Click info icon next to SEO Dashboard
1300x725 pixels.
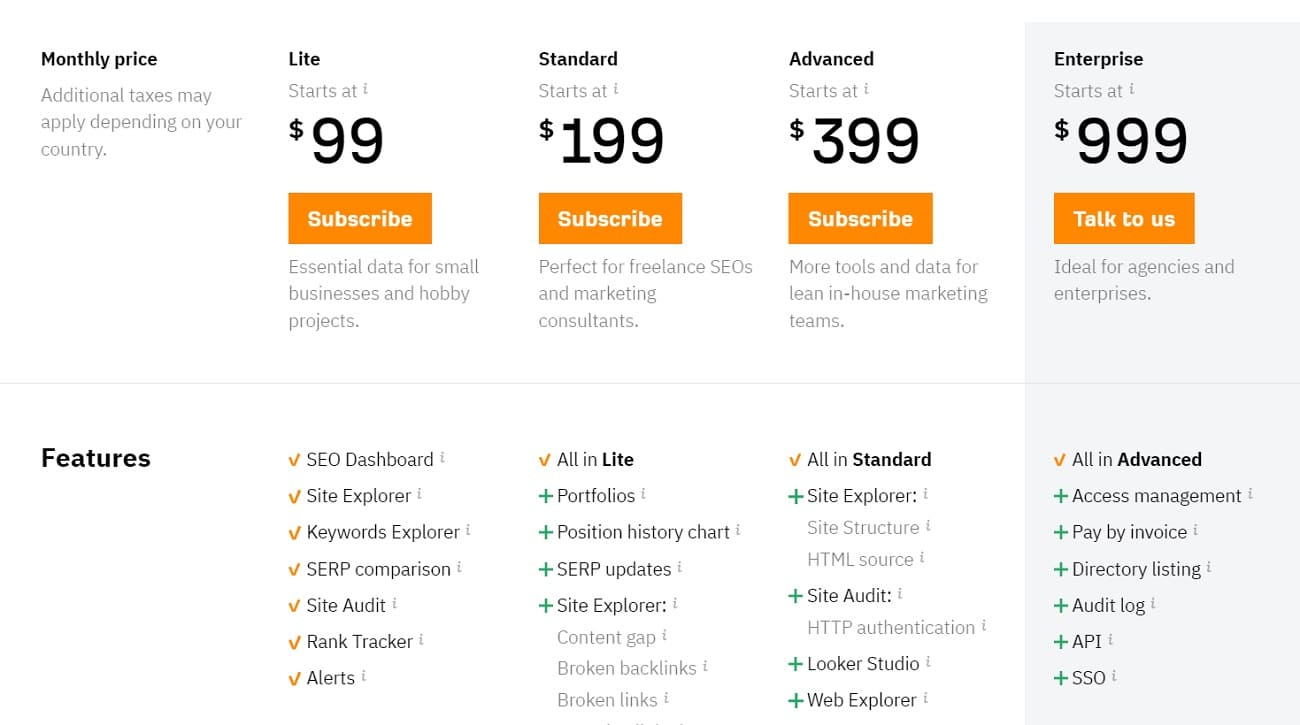441,456
